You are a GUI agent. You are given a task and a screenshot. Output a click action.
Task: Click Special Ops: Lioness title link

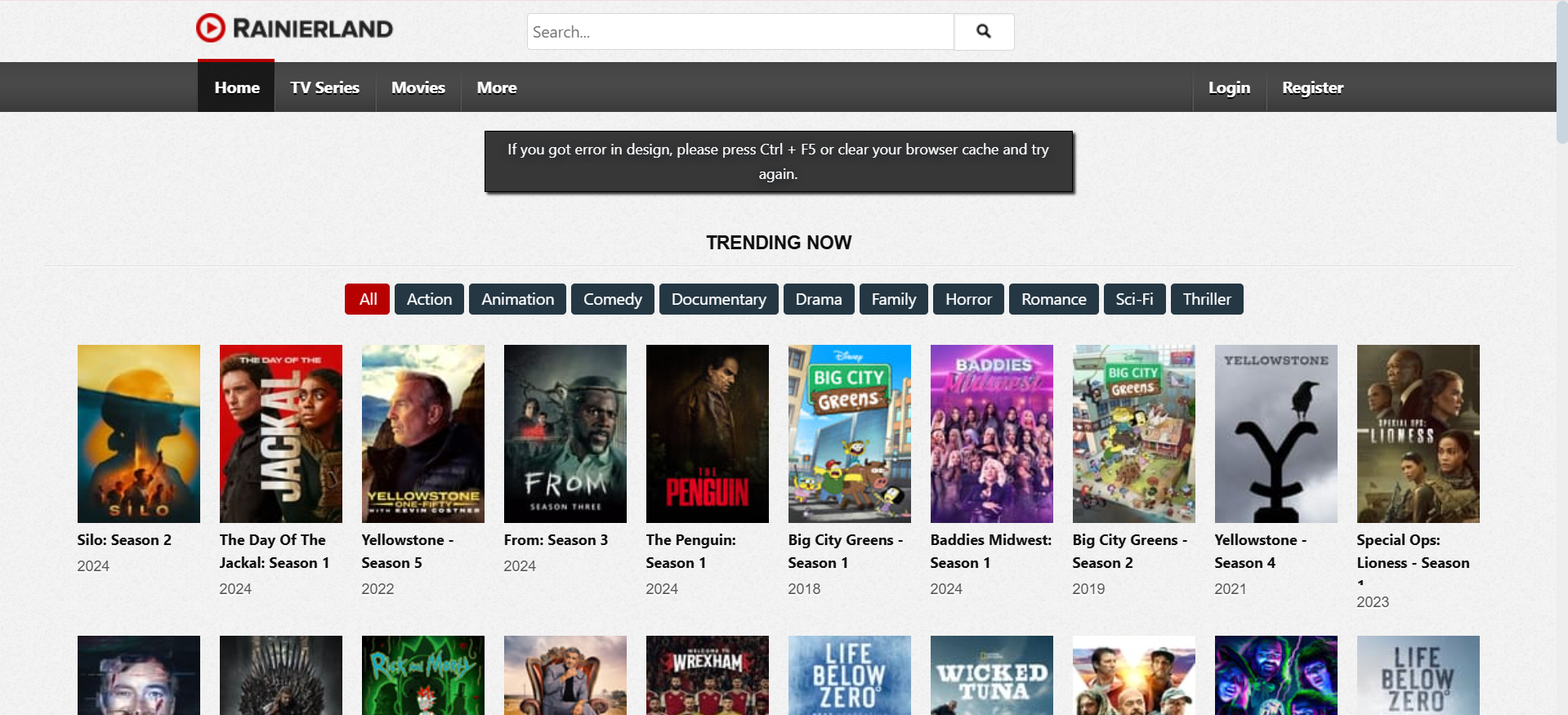pyautogui.click(x=1414, y=558)
